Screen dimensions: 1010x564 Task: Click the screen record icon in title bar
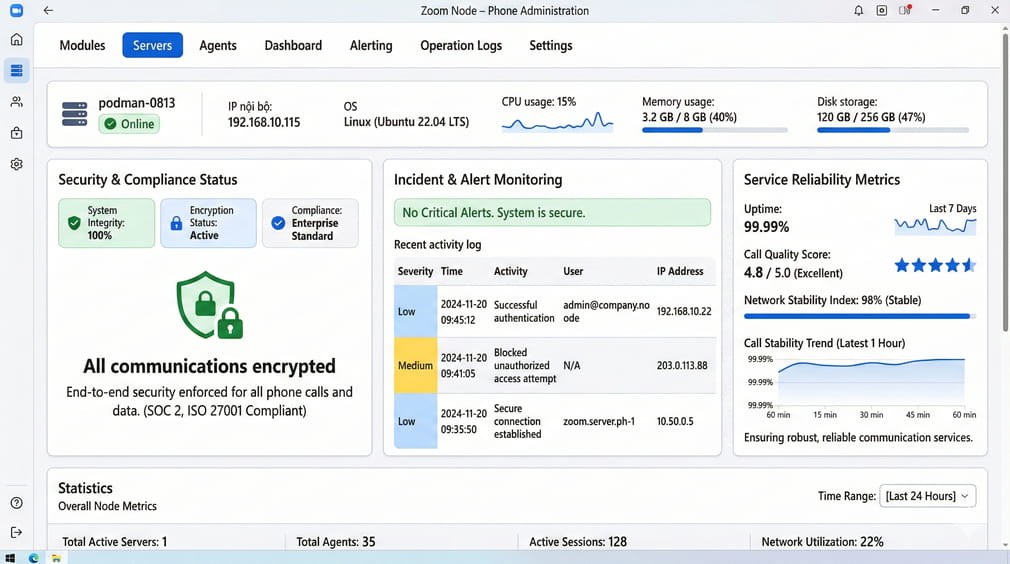pyautogui.click(x=882, y=11)
